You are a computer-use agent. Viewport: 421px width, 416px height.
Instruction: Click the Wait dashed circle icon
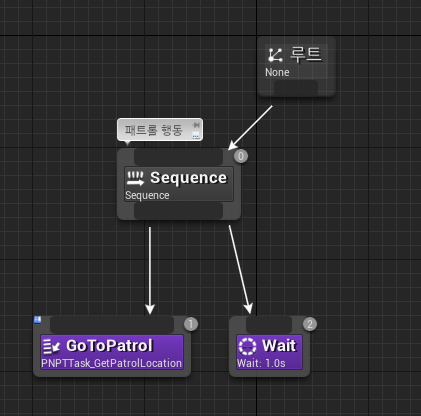(x=247, y=346)
